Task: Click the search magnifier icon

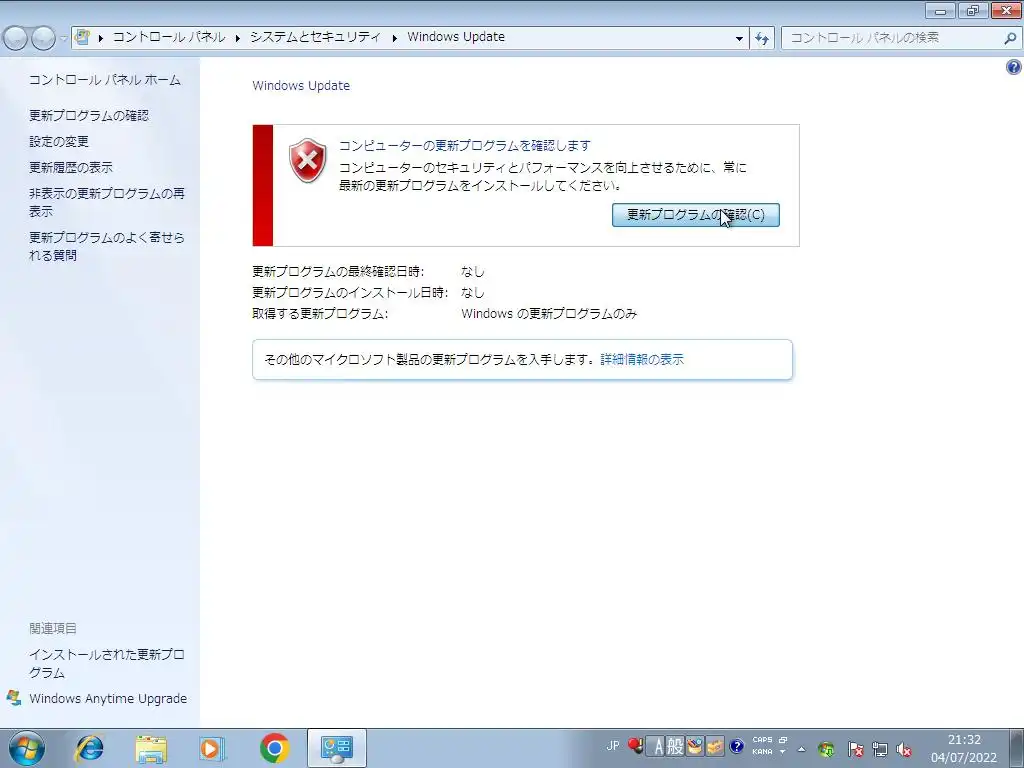Action: pyautogui.click(x=1010, y=39)
